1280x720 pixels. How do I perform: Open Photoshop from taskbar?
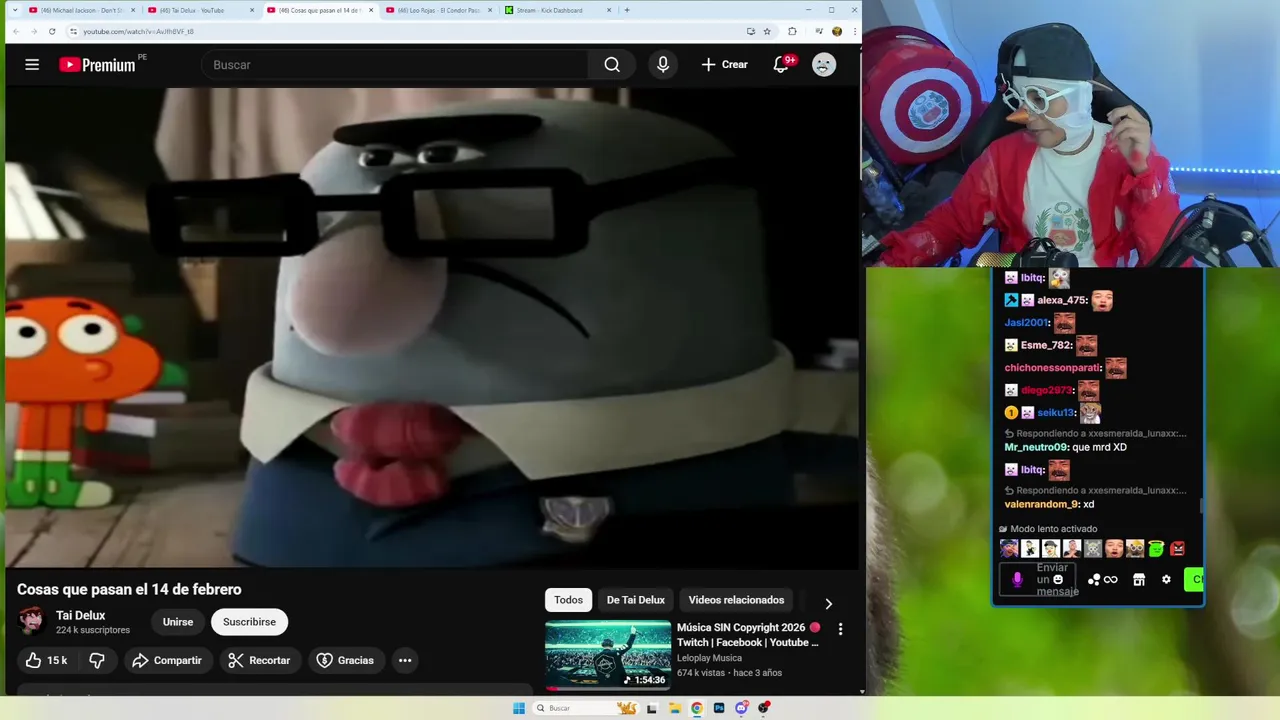[x=719, y=708]
